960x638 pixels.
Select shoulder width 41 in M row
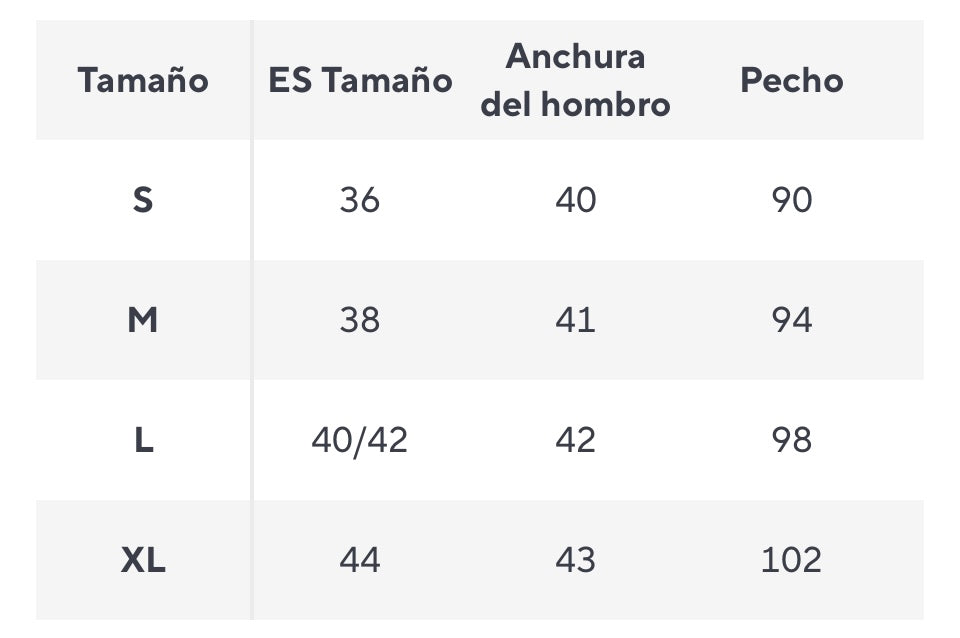[575, 320]
